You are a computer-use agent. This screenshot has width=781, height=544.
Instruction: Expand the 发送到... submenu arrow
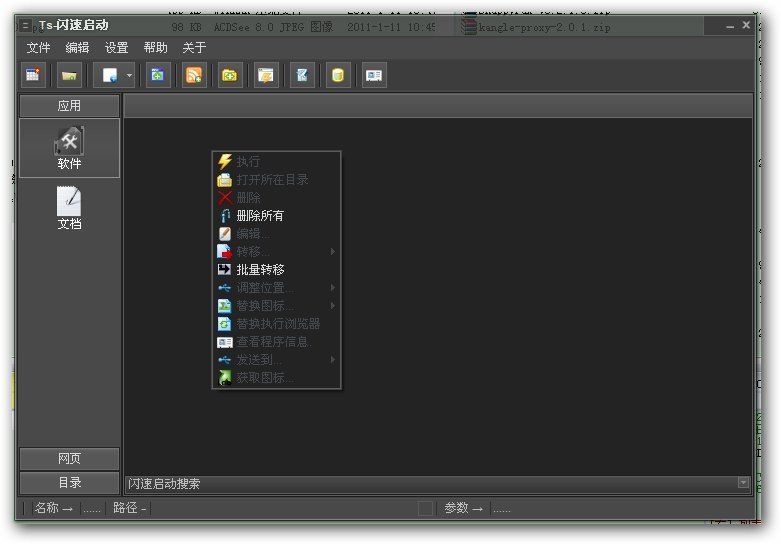[333, 359]
